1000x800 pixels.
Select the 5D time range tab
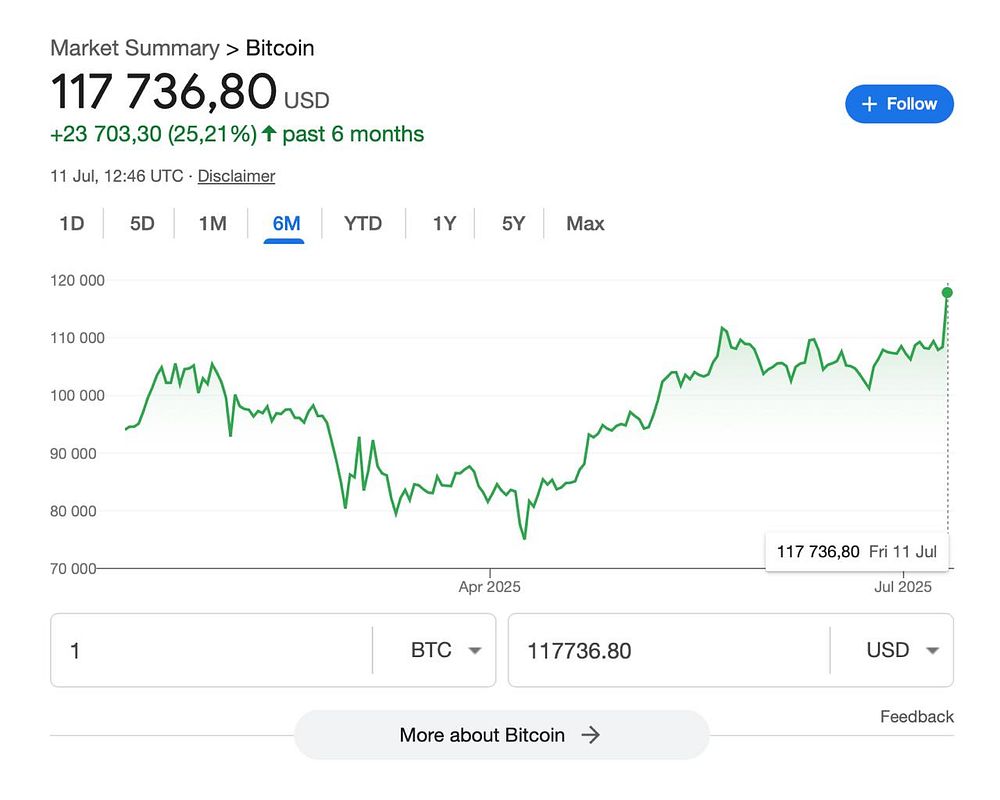(x=142, y=223)
